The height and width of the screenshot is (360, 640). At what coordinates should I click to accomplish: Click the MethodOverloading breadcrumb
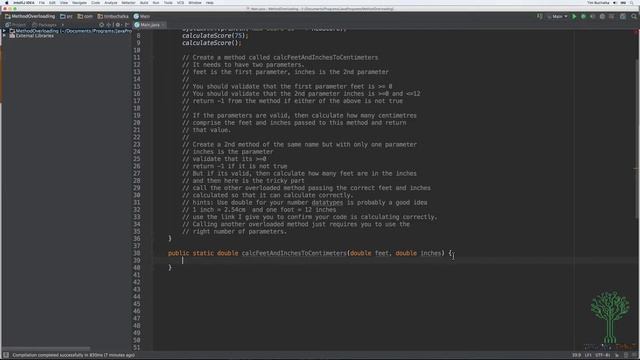coord(30,16)
